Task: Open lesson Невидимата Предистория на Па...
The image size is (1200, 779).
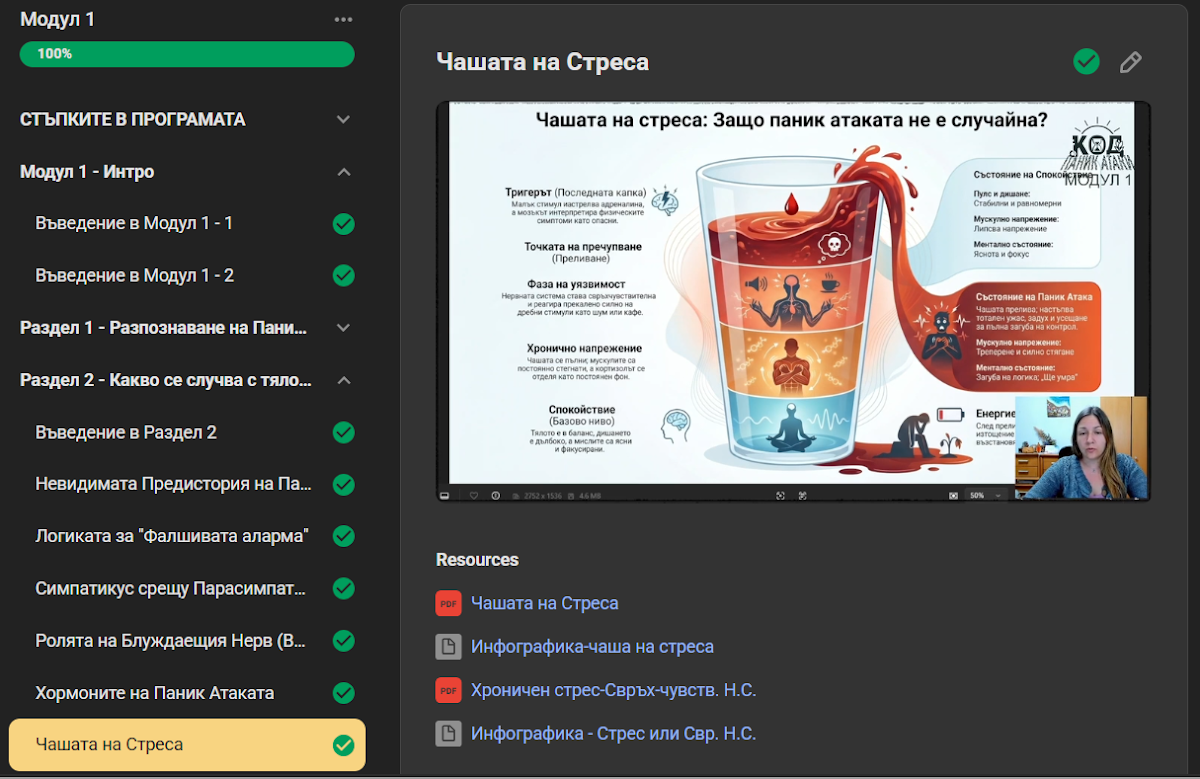Action: (173, 484)
